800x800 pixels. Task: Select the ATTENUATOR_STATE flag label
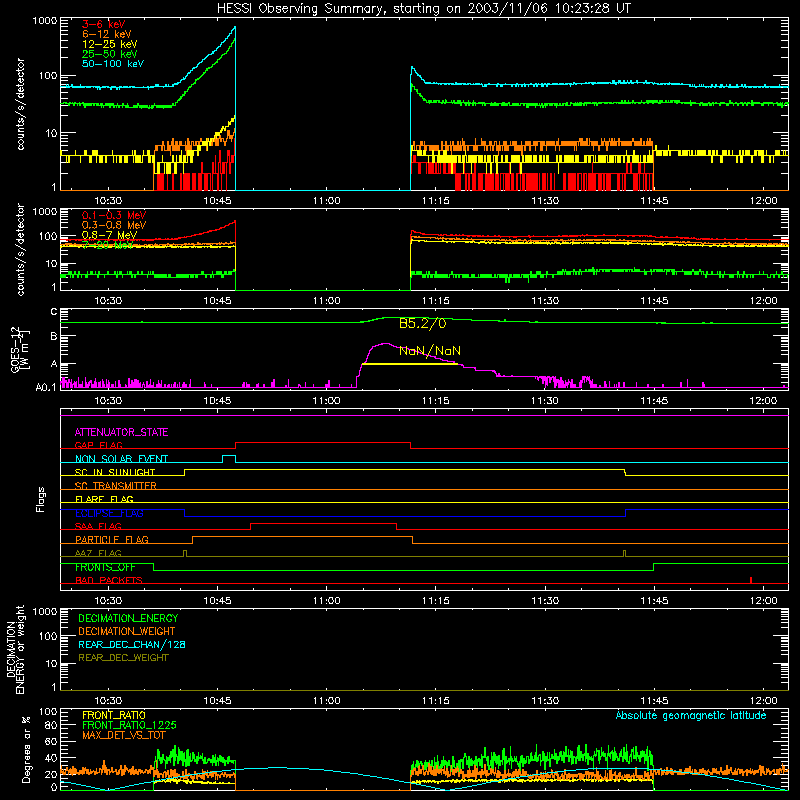click(121, 432)
